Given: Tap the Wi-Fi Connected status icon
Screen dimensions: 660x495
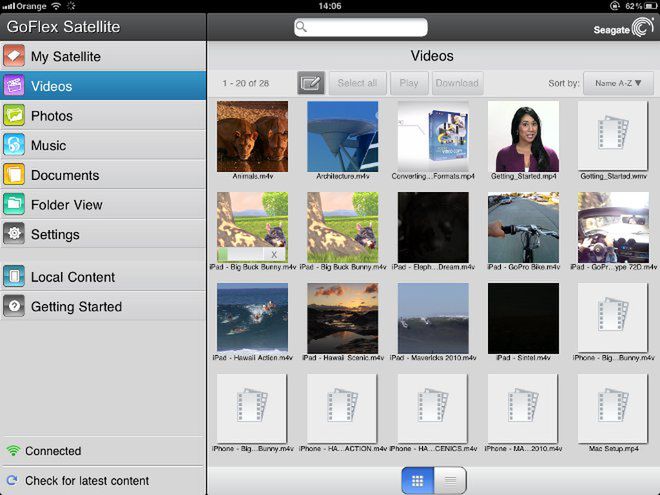Looking at the screenshot, I should [13, 451].
